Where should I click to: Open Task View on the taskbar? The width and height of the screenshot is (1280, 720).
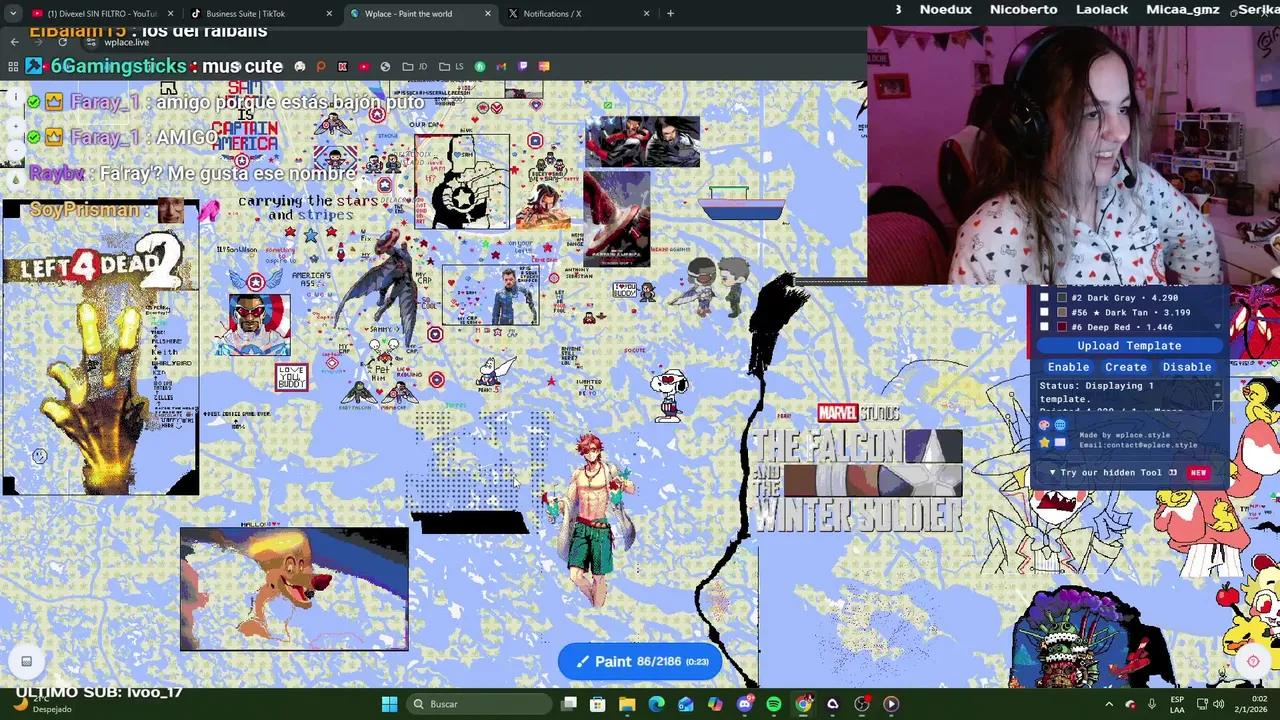[x=569, y=704]
